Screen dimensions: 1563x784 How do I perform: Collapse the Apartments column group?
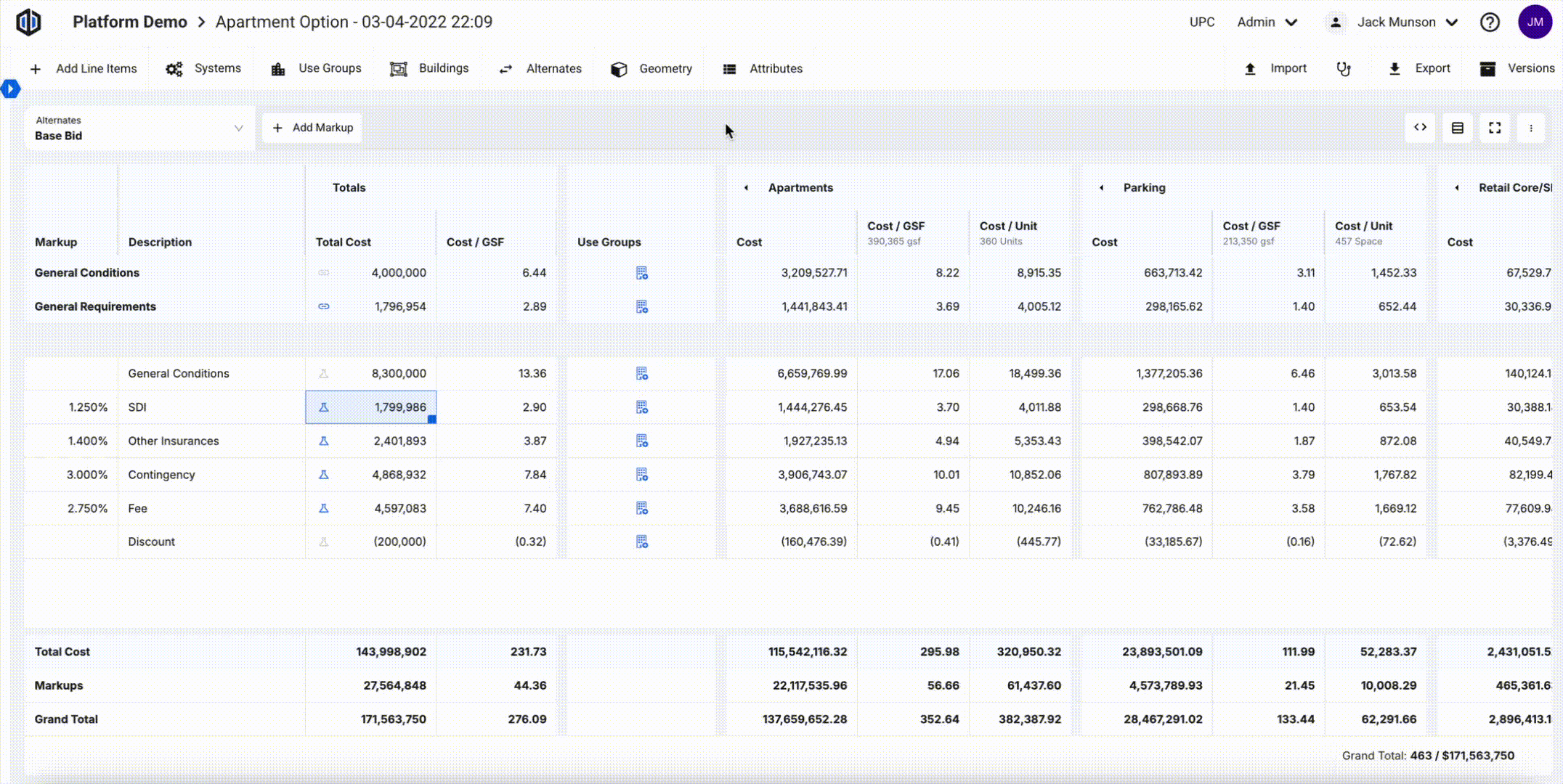746,188
